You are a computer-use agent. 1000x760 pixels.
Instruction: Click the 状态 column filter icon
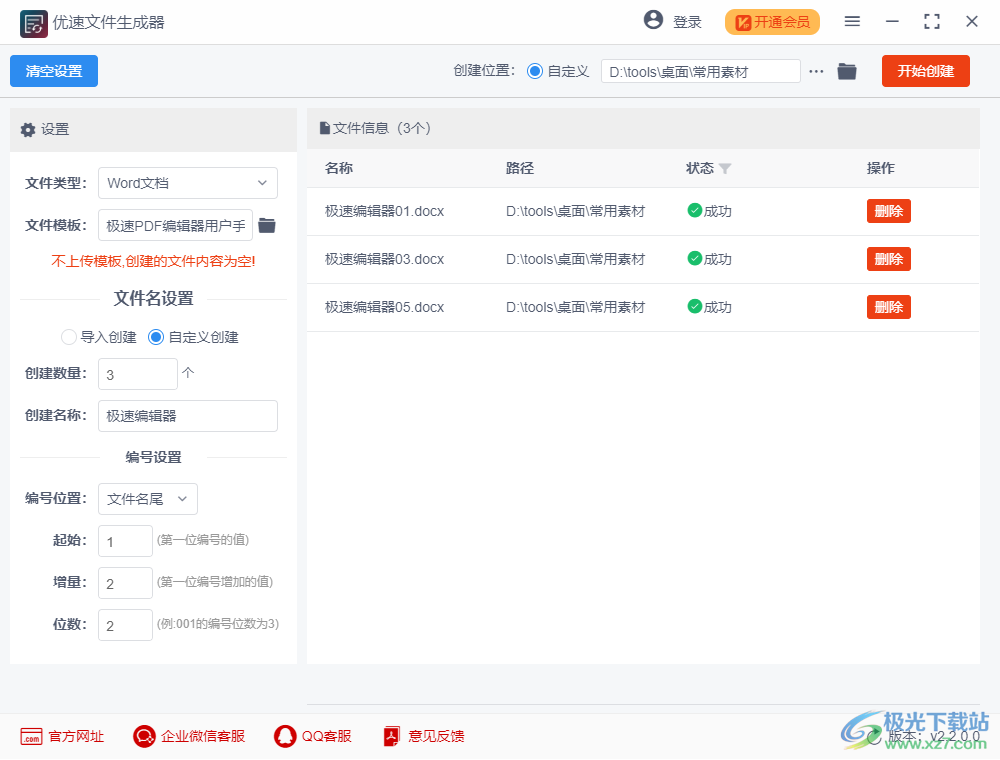pos(724,169)
